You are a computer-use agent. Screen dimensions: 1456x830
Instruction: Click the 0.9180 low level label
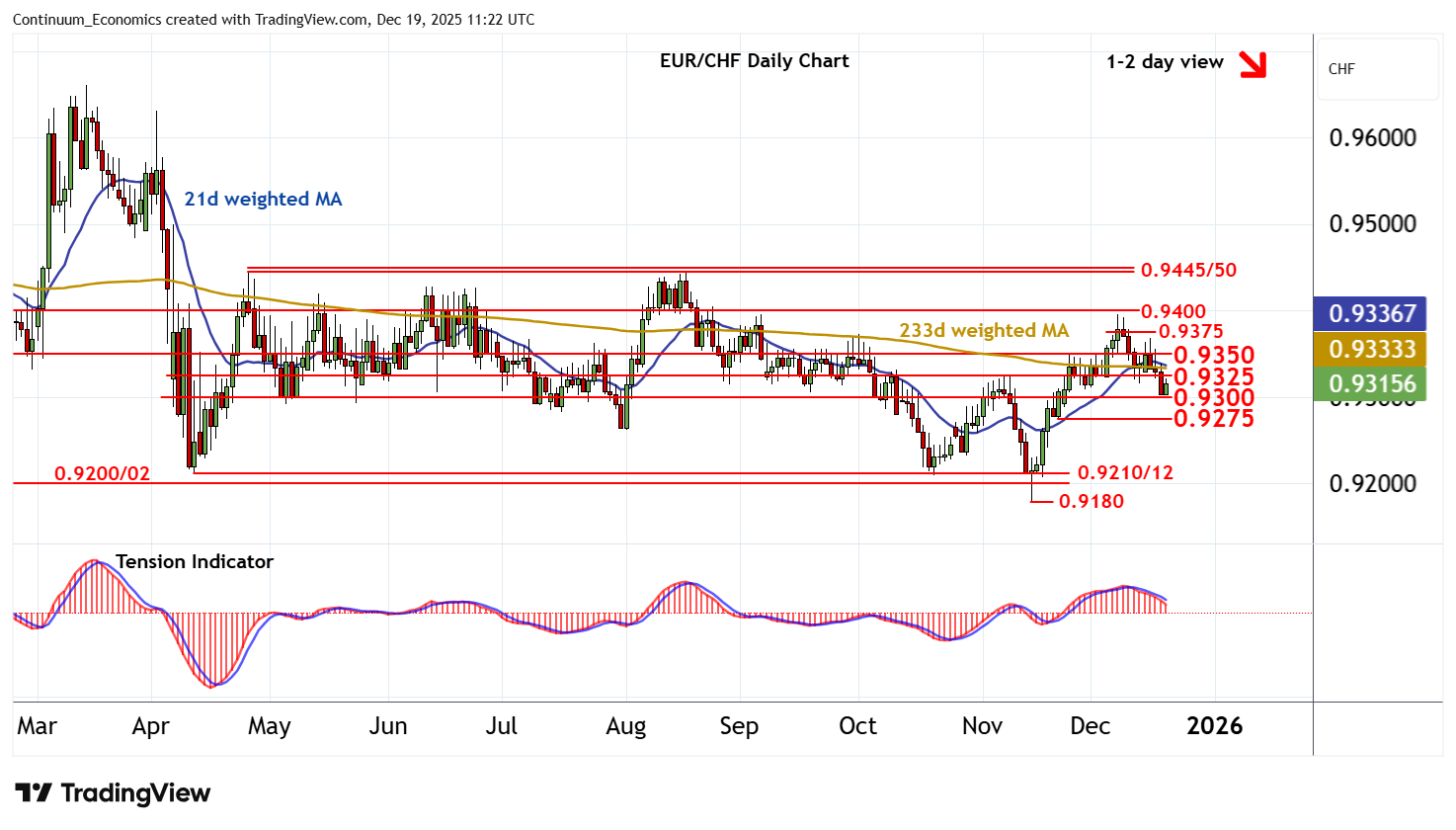click(x=1091, y=501)
